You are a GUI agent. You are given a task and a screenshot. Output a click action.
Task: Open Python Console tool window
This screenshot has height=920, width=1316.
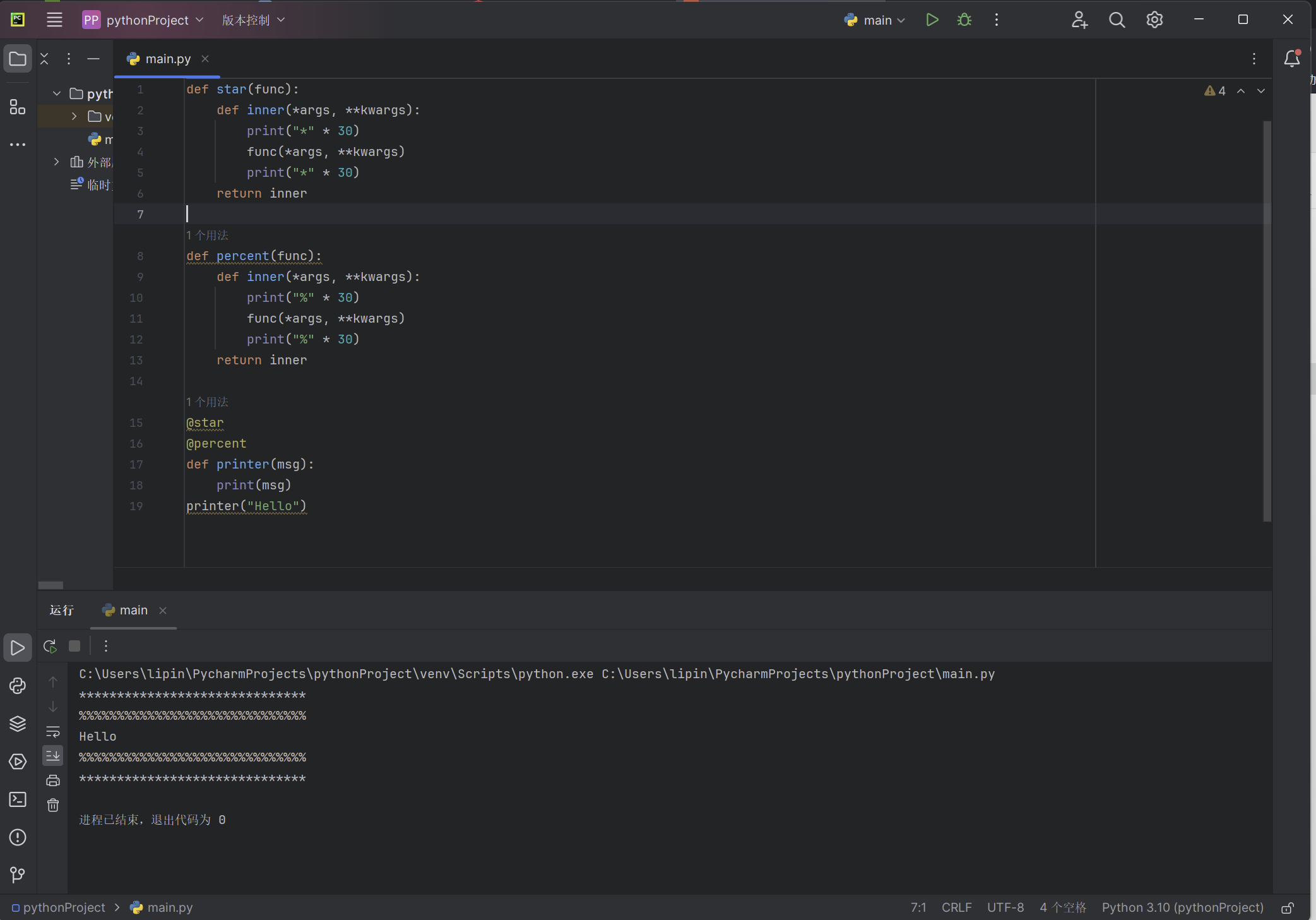(18, 686)
